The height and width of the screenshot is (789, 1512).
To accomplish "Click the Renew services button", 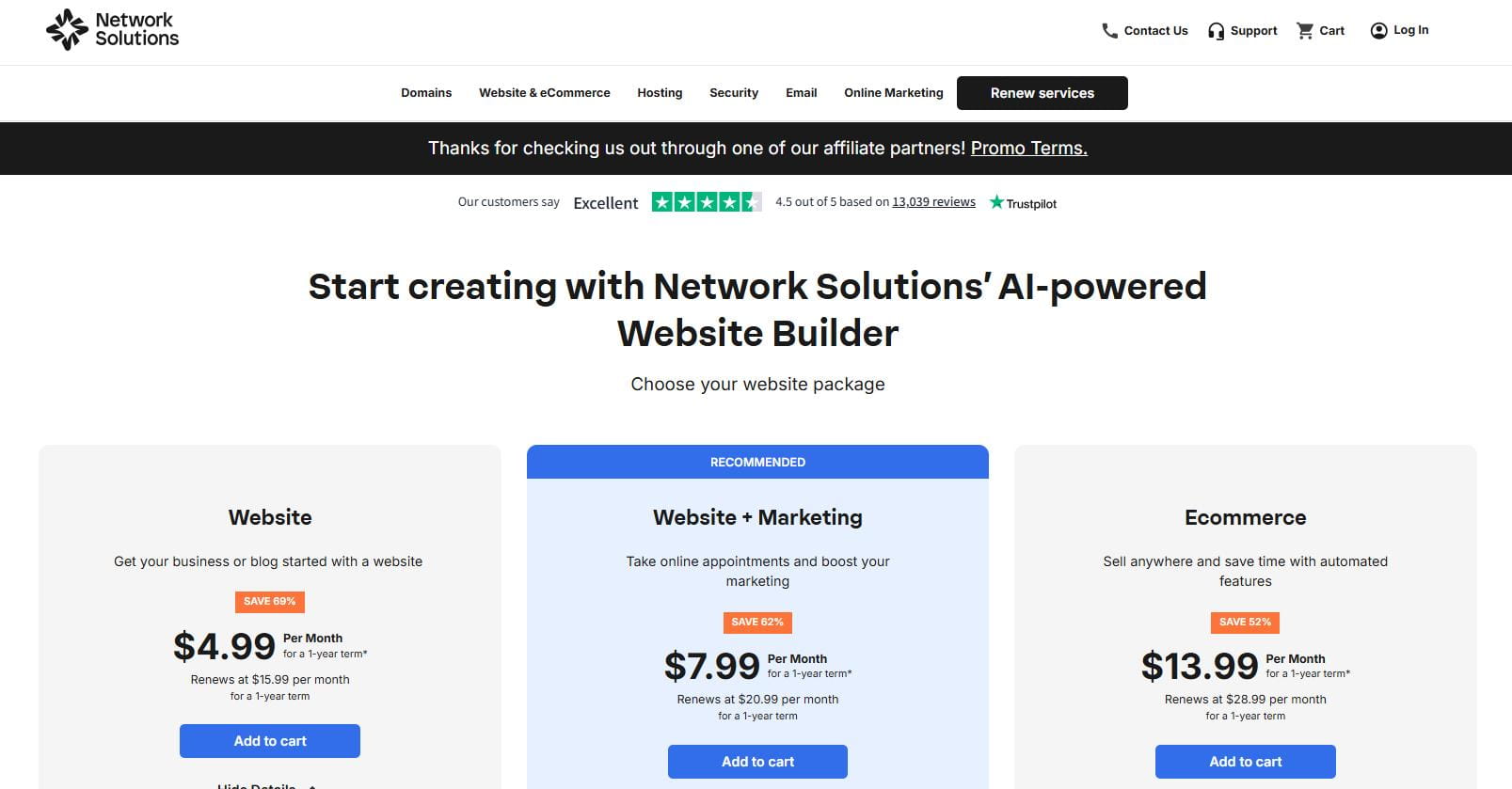I will (1042, 93).
